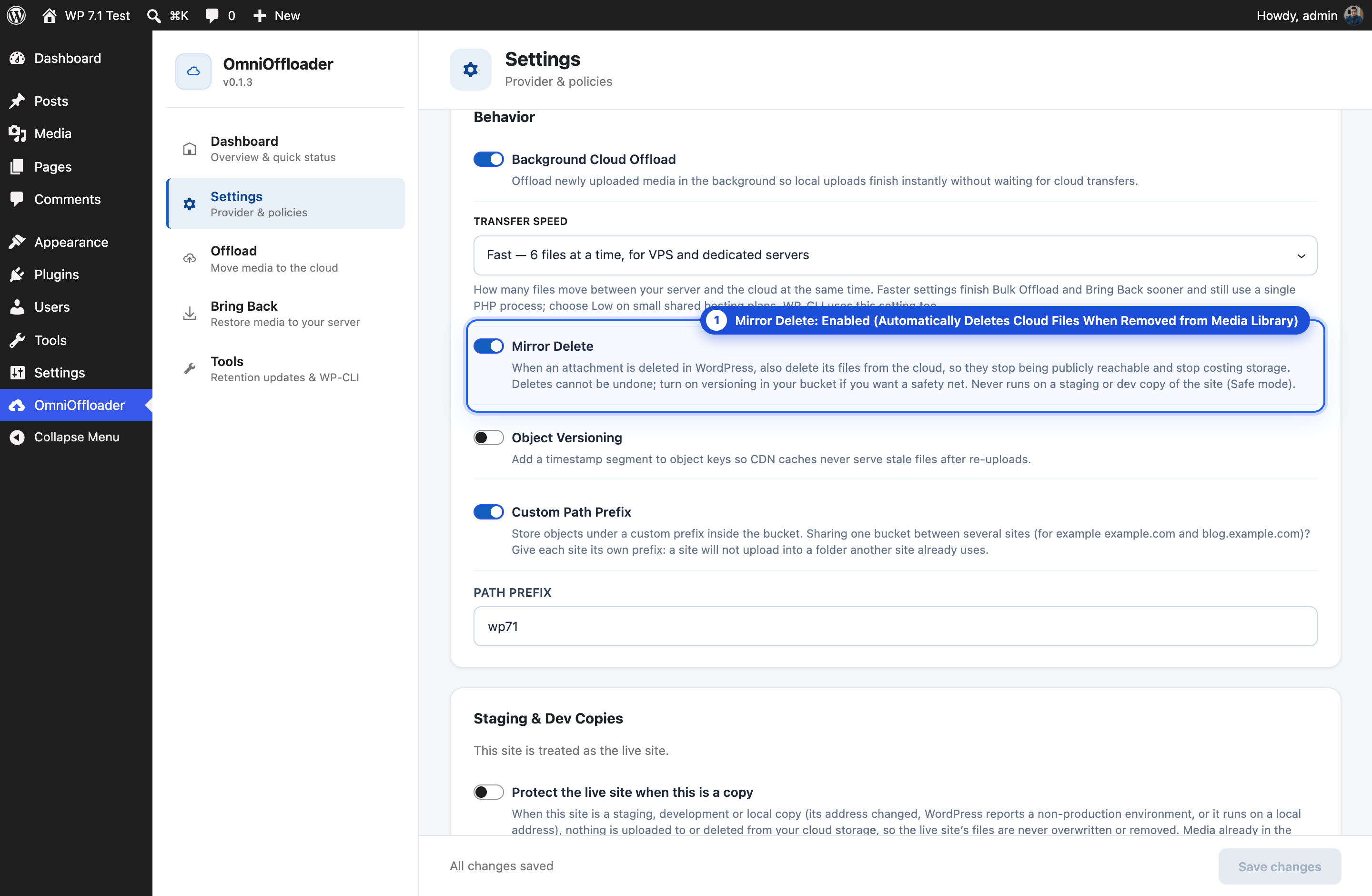Image resolution: width=1372 pixels, height=896 pixels.
Task: Click the Posts pushpin icon
Action: click(x=17, y=101)
